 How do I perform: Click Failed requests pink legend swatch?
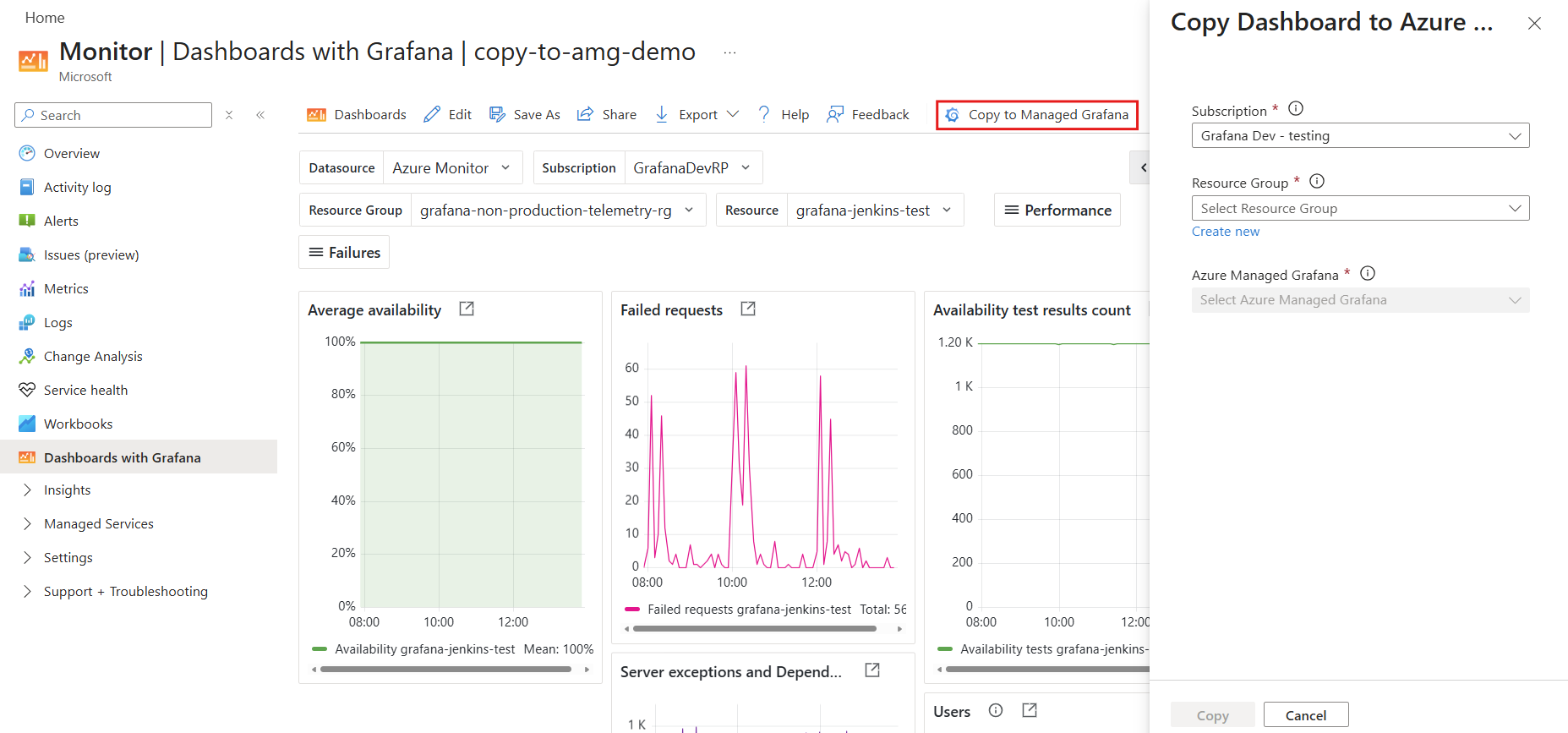click(x=632, y=609)
